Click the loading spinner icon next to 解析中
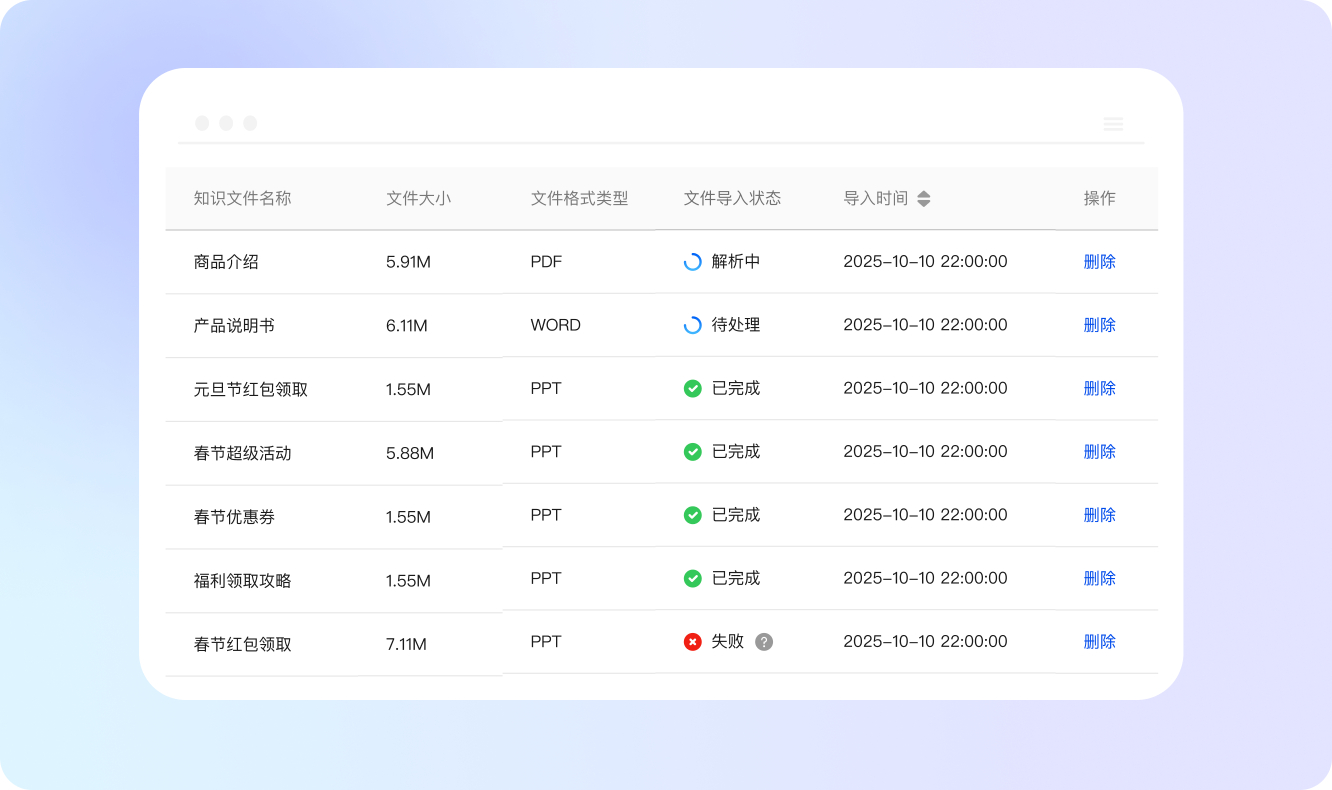1332x790 pixels. (x=692, y=261)
